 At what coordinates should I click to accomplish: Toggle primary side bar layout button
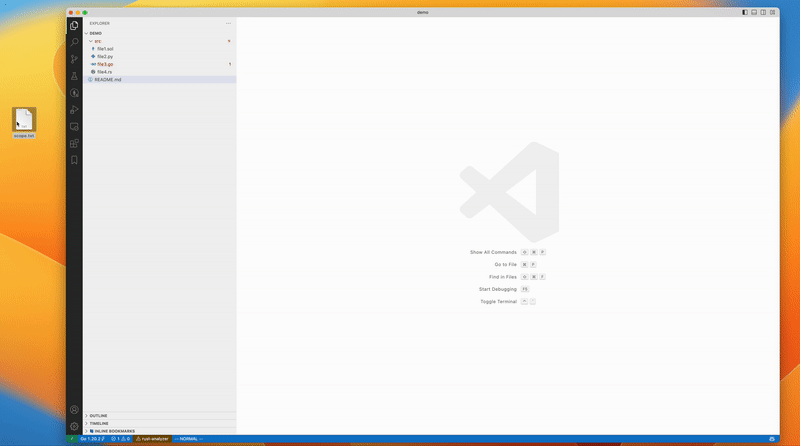745,12
